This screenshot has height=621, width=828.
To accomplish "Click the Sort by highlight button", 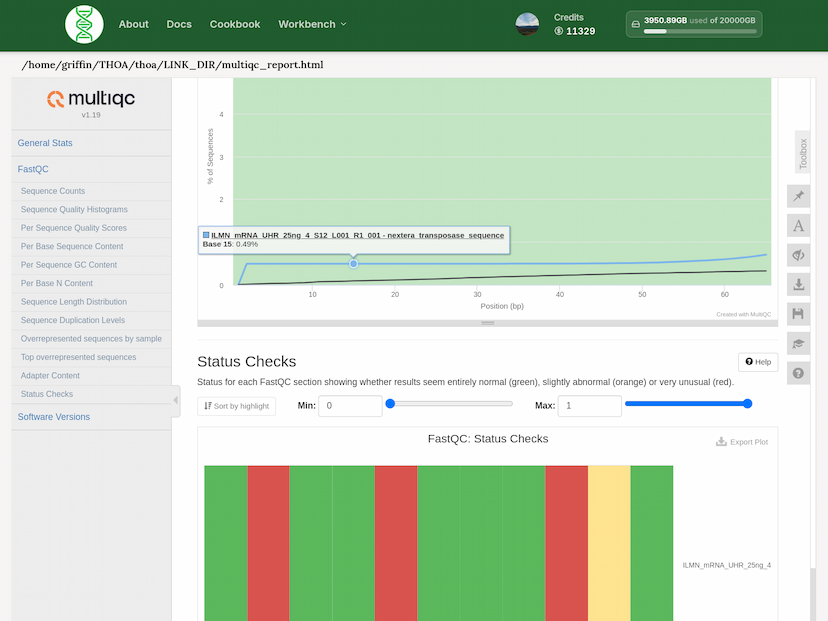I will [236, 406].
